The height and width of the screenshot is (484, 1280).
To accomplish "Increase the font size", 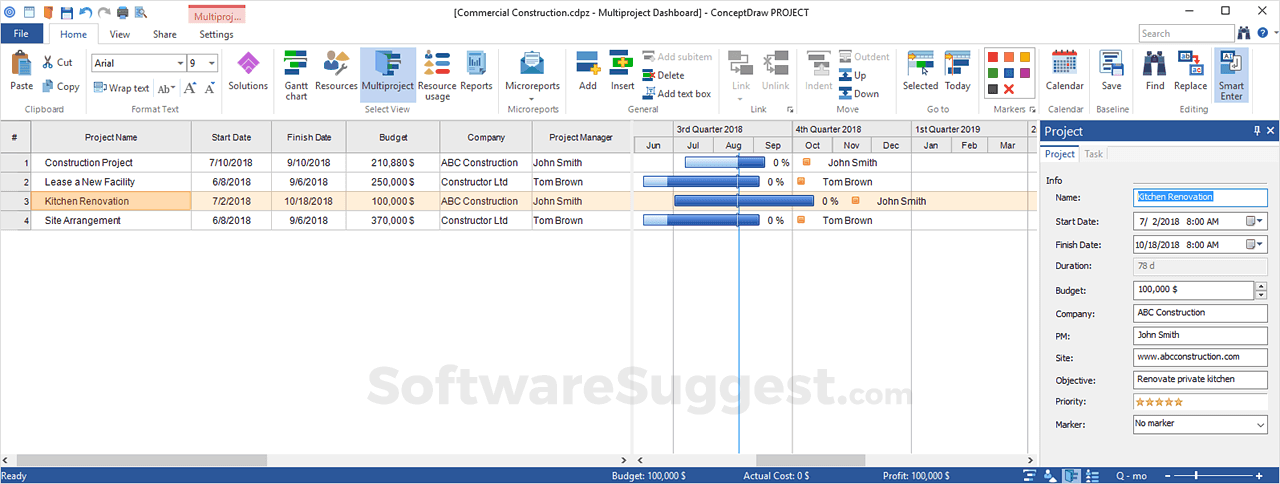I will [190, 88].
